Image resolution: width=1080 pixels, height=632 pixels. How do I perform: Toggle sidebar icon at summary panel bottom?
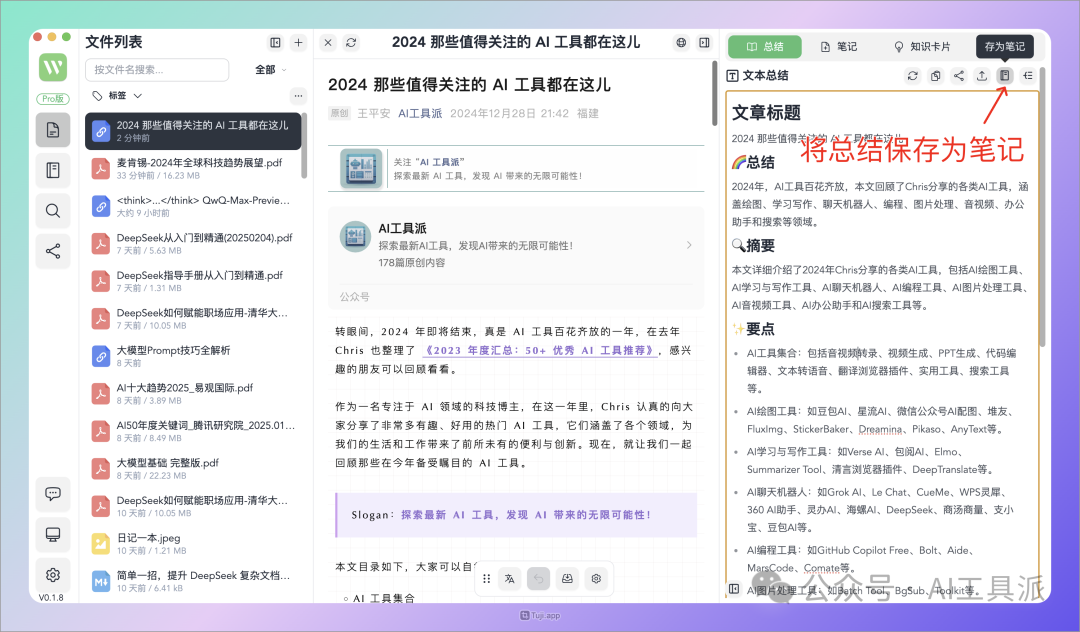tap(734, 589)
